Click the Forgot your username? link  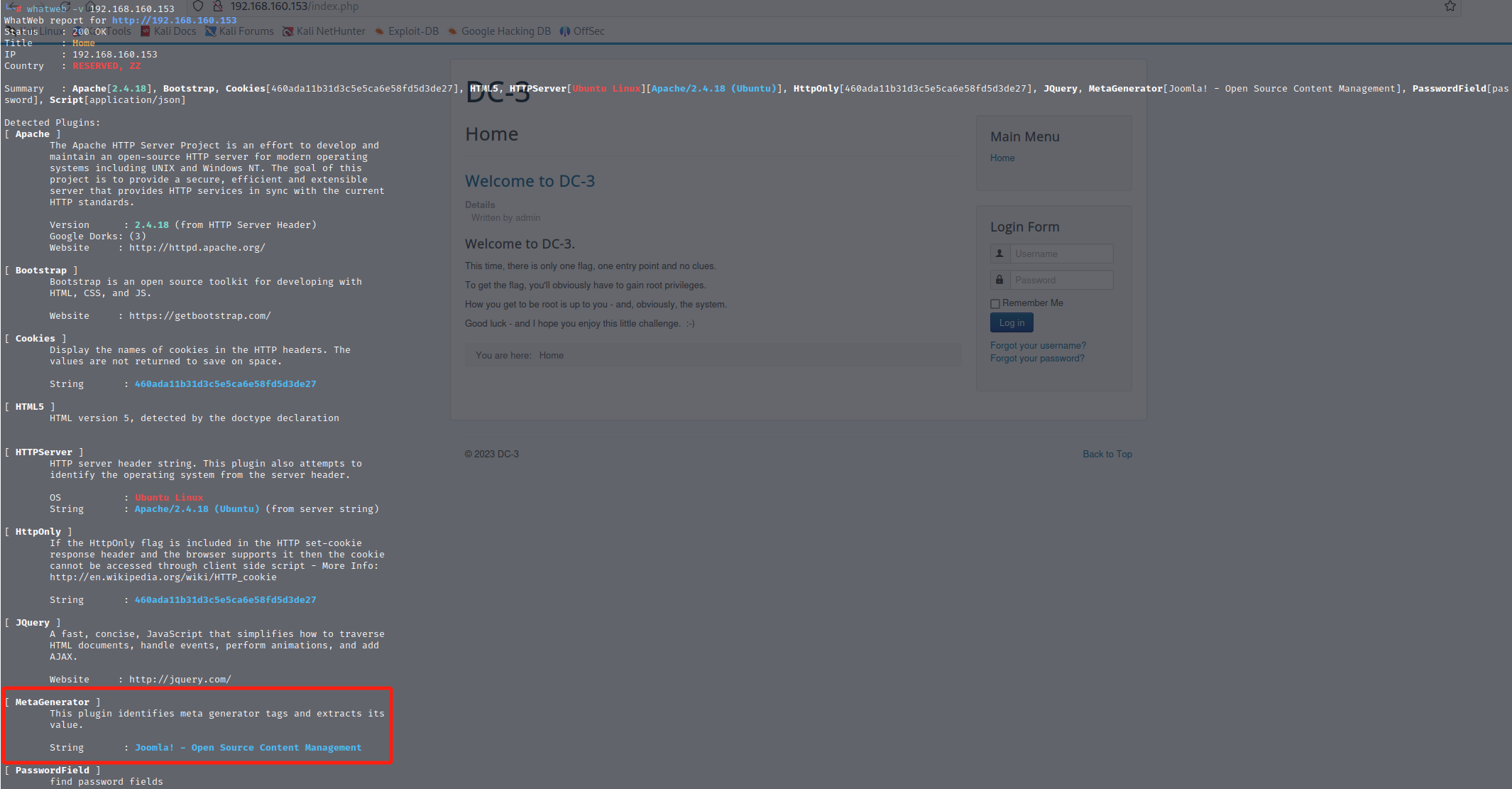(x=1038, y=346)
